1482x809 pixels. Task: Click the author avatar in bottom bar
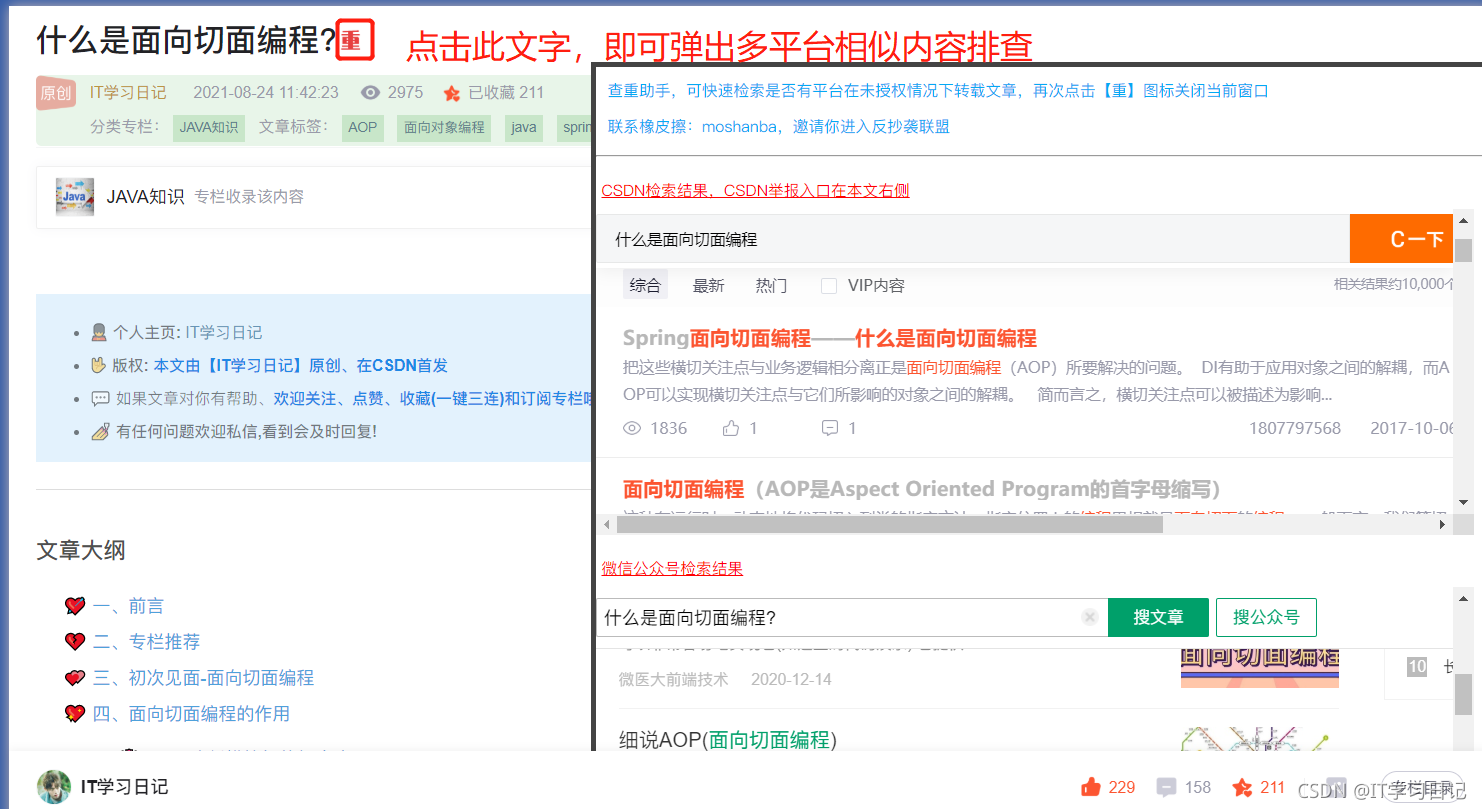coord(54,787)
